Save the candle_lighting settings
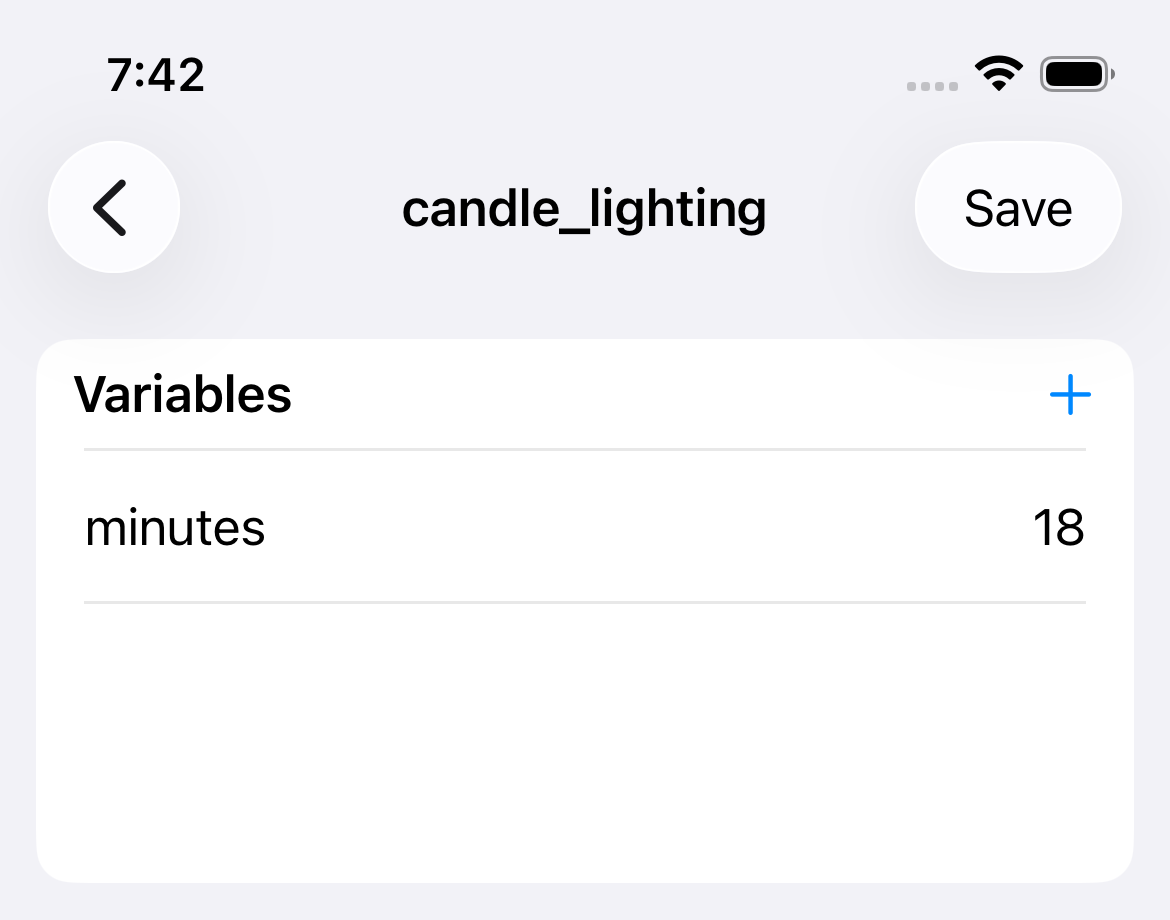Screen dimensions: 1170x920 coord(1018,208)
